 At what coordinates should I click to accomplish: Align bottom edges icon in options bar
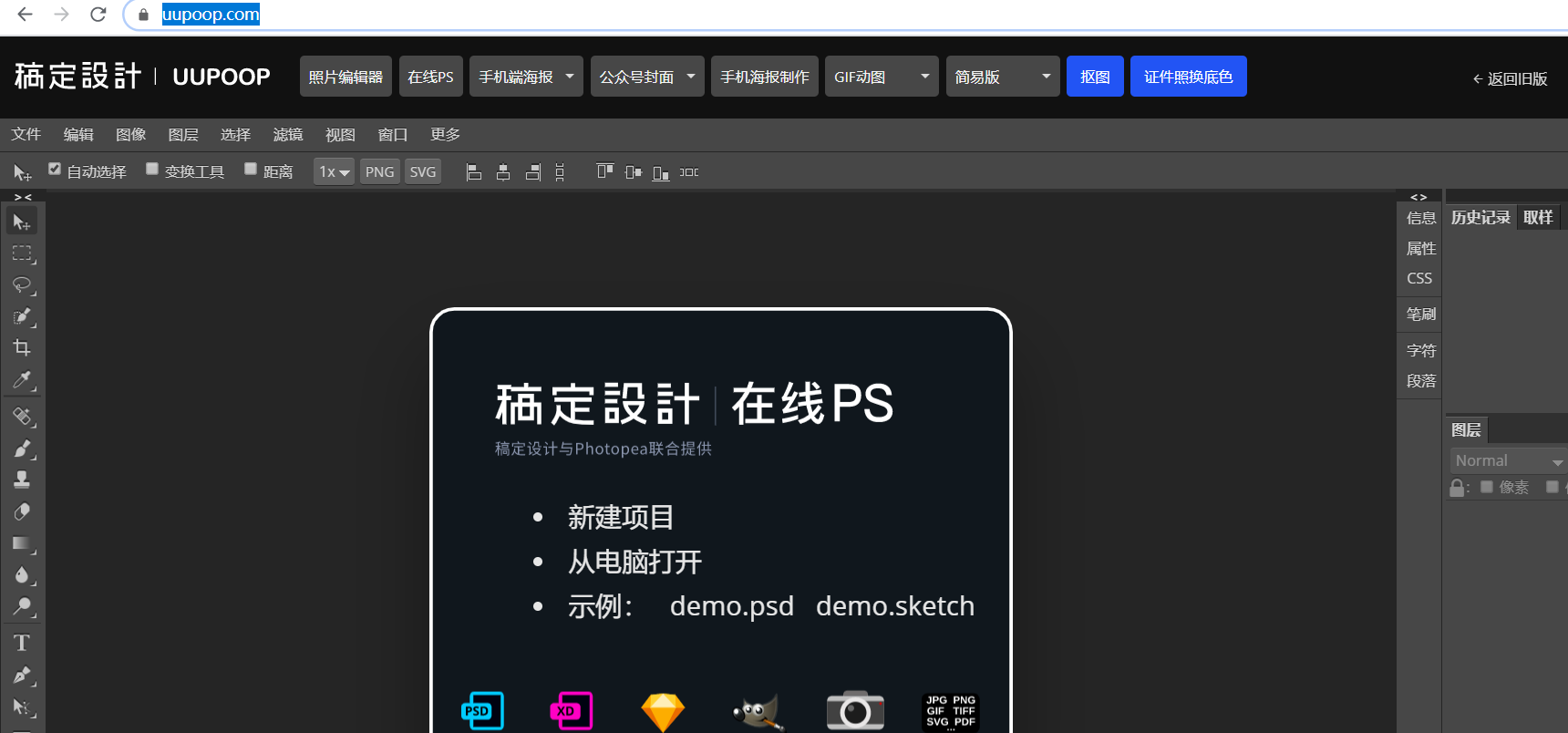(661, 172)
